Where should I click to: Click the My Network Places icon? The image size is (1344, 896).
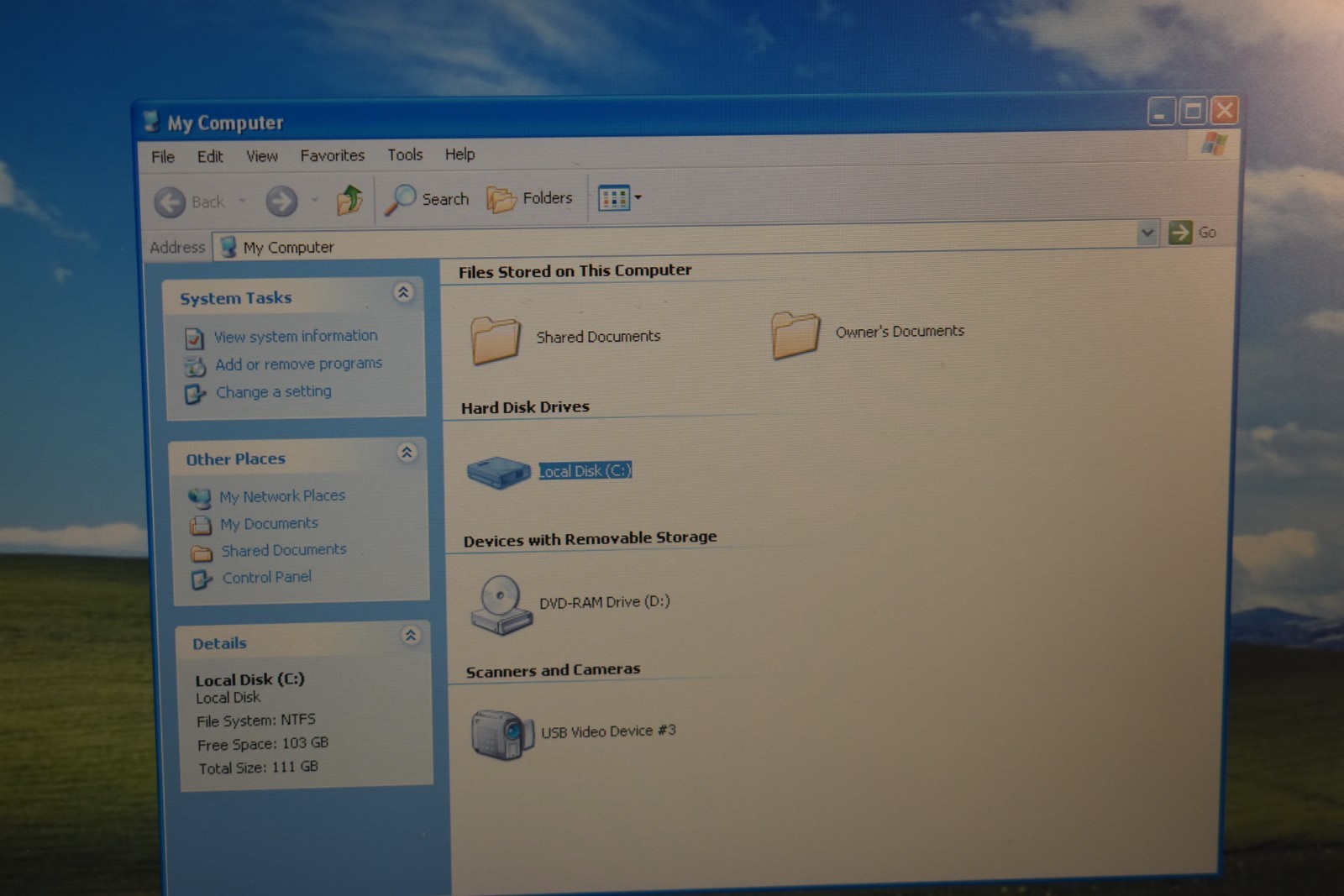199,498
